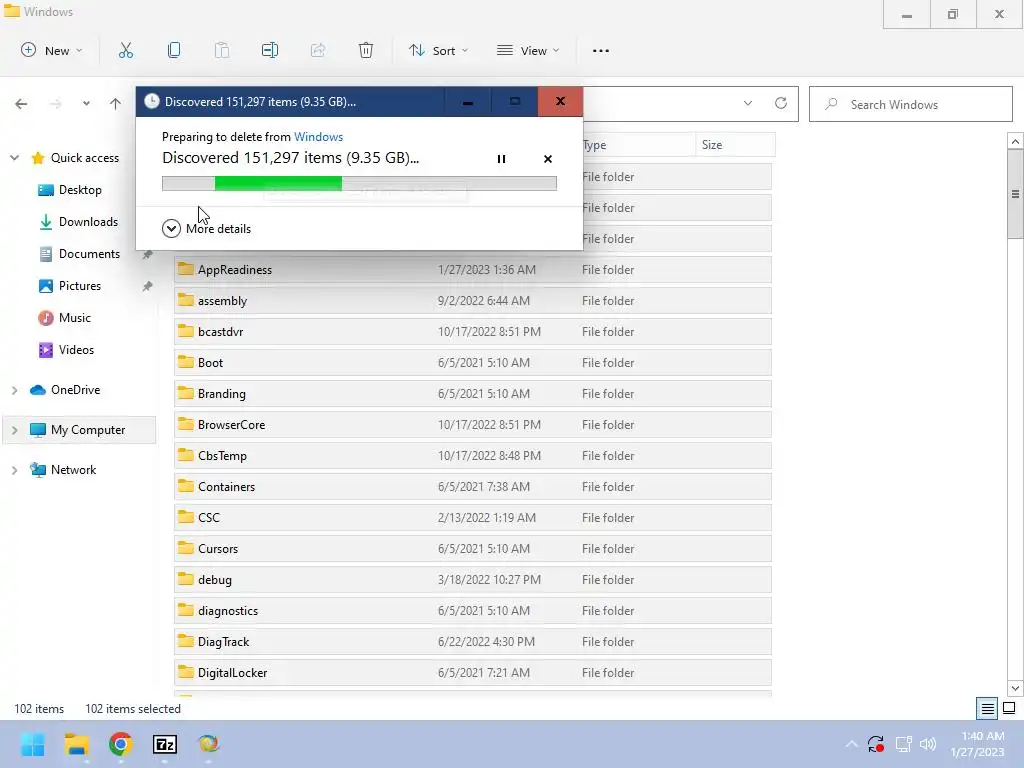Select the BrowserCore folder
1024x768 pixels.
pyautogui.click(x=473, y=424)
